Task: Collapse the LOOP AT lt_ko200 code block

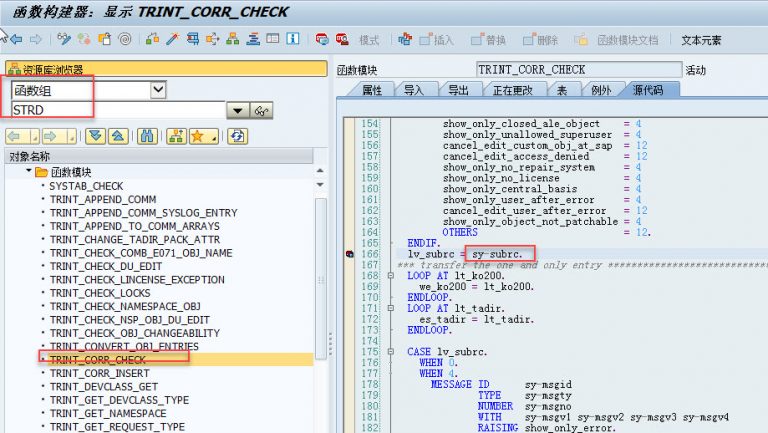Action: coord(390,275)
